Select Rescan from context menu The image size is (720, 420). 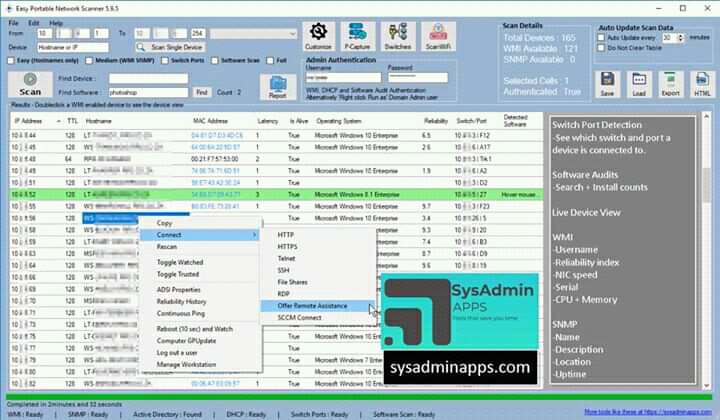[x=200, y=247]
